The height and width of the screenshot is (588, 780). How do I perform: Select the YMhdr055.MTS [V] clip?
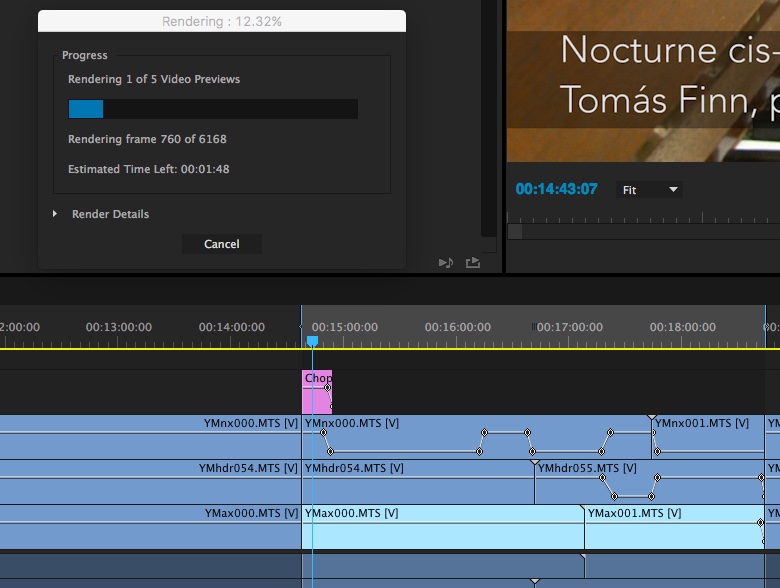point(649,482)
